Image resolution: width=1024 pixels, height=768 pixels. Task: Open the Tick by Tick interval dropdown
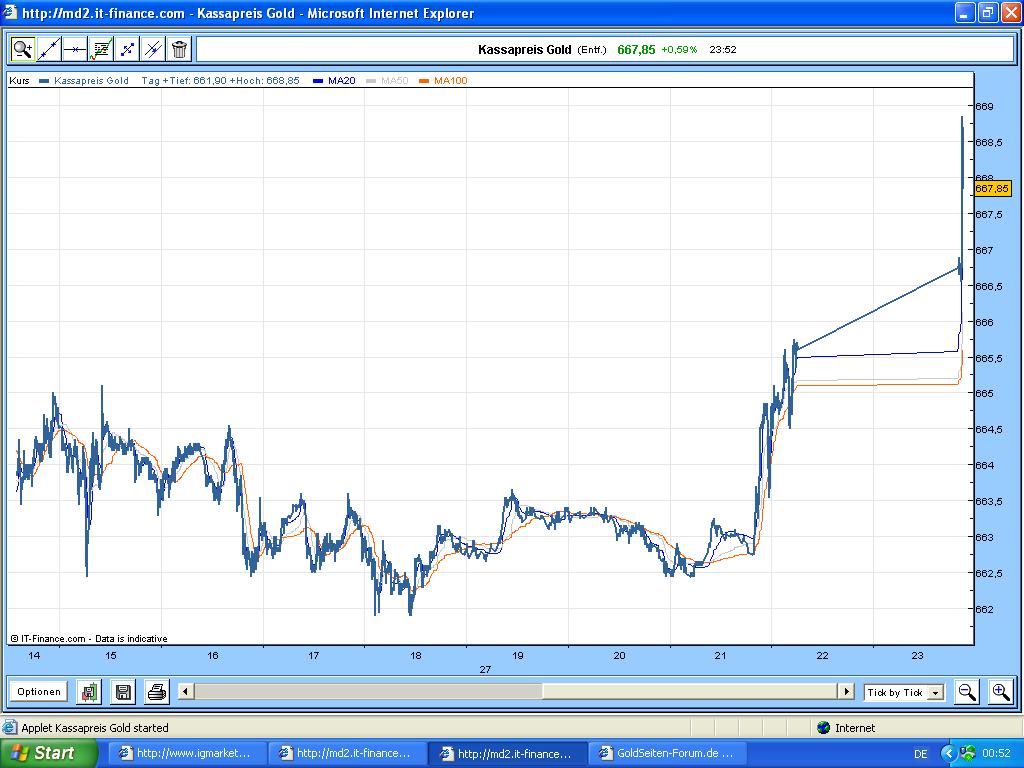[x=904, y=692]
